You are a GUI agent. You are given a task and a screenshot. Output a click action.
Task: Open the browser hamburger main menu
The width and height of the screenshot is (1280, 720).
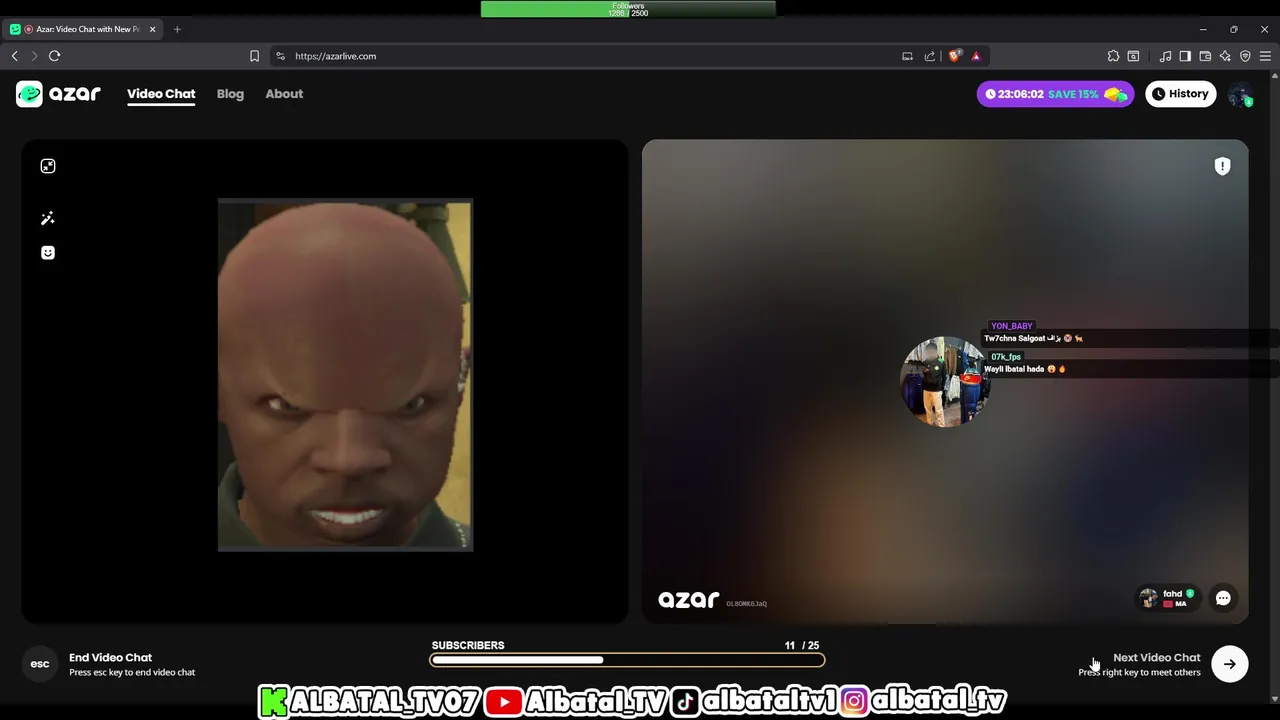[x=1265, y=56]
